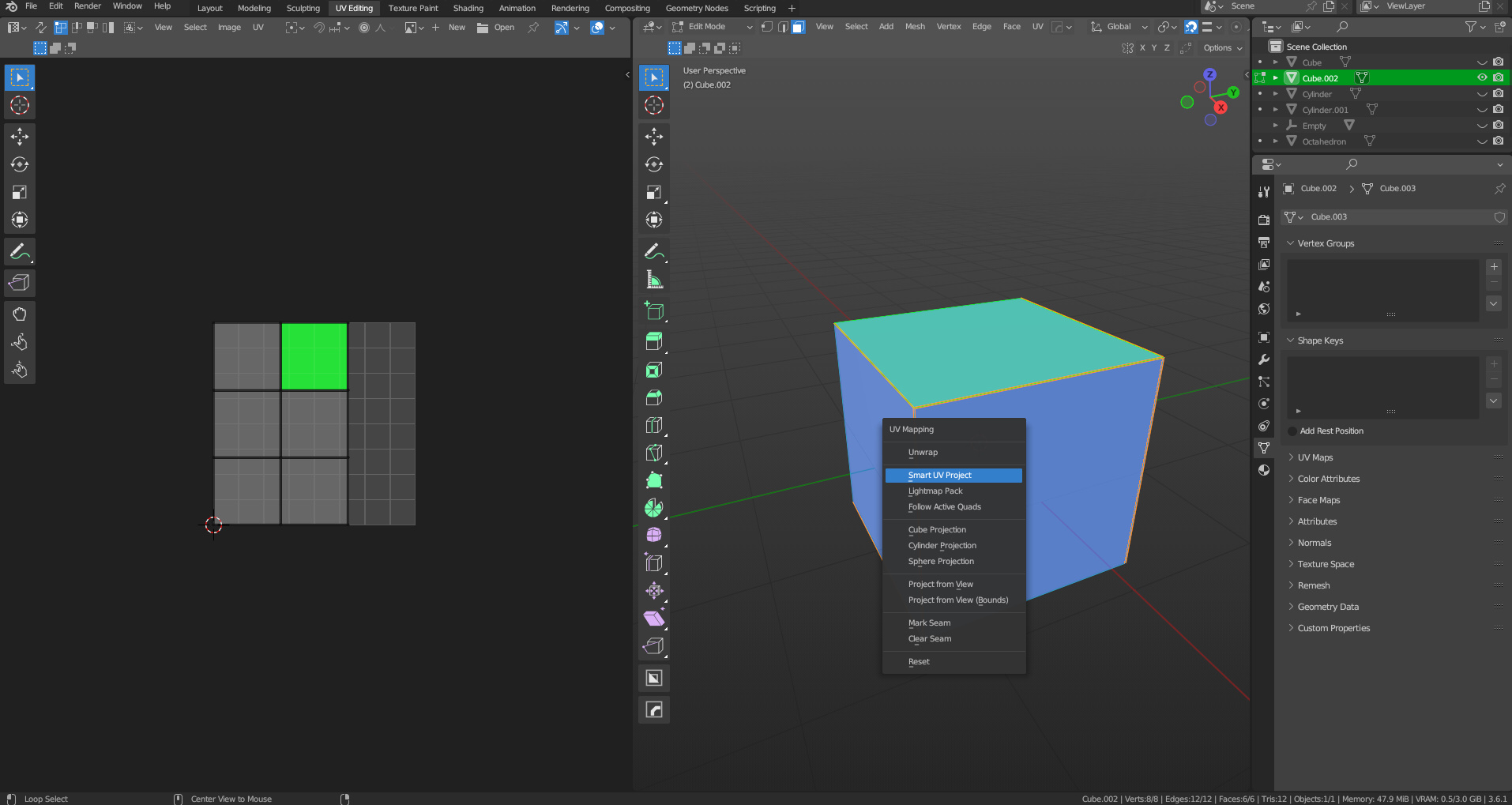This screenshot has width=1512, height=805.
Task: Click the Open image button
Action: pyautogui.click(x=496, y=28)
